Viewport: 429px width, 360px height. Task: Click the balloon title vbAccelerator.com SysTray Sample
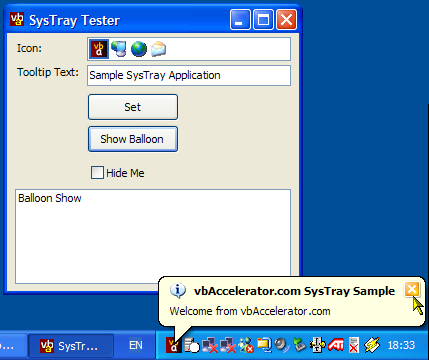pos(294,291)
